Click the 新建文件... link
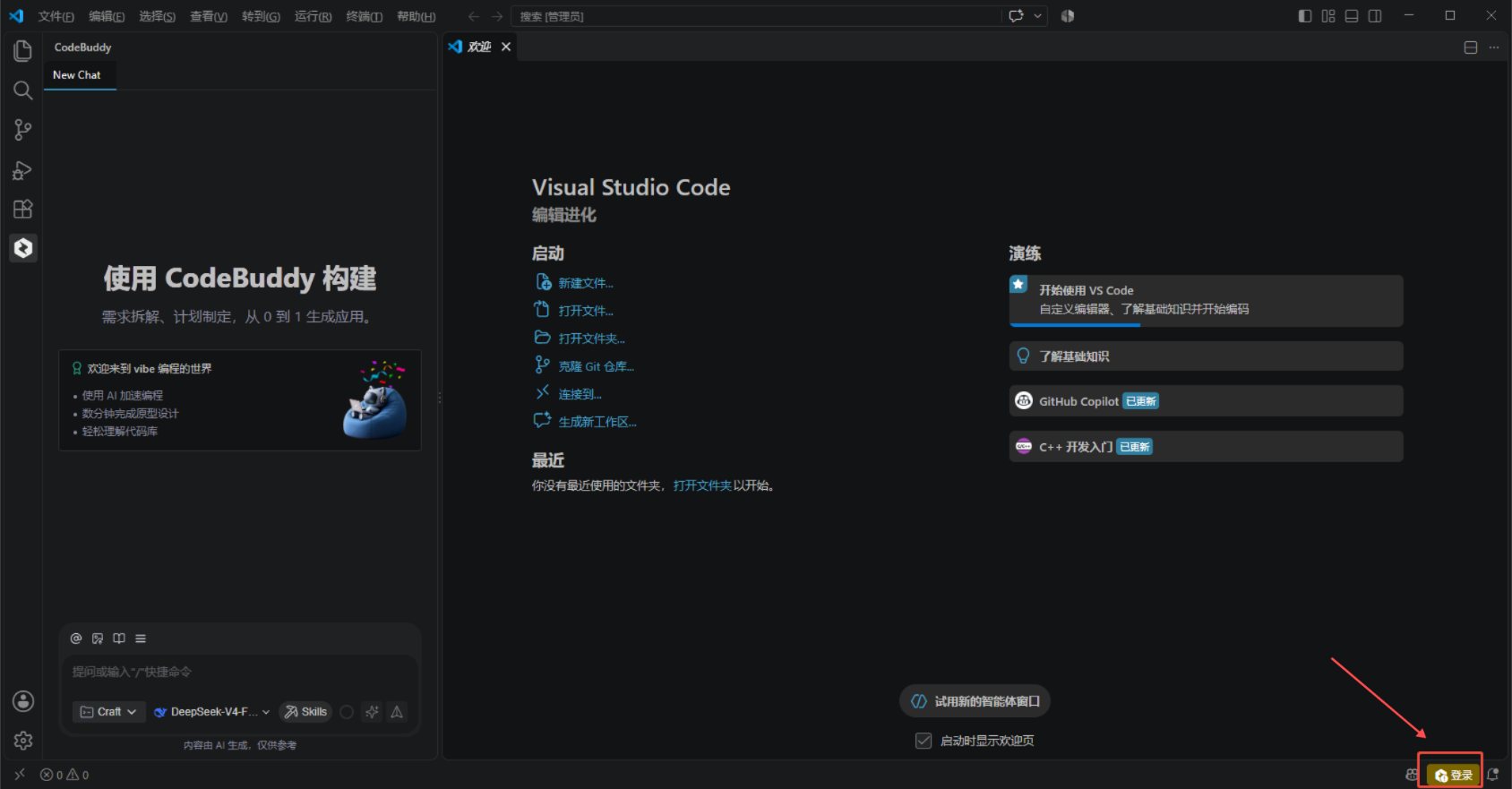The image size is (1512, 789). coord(586,283)
